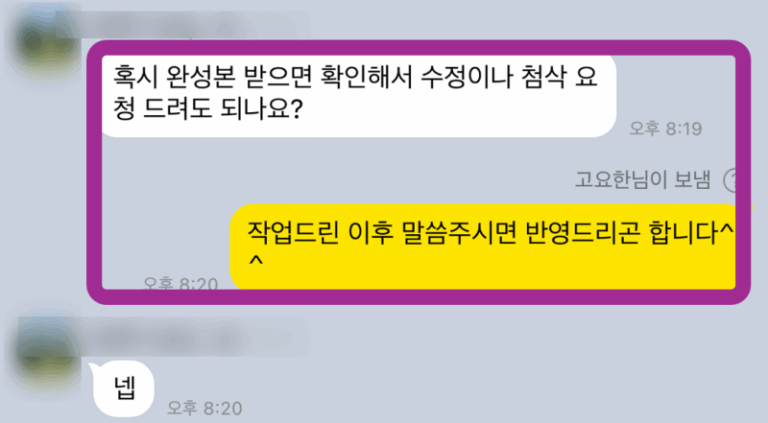768x423 pixels.
Task: Click the 고요한님이 보냄 label
Action: pyautogui.click(x=642, y=180)
